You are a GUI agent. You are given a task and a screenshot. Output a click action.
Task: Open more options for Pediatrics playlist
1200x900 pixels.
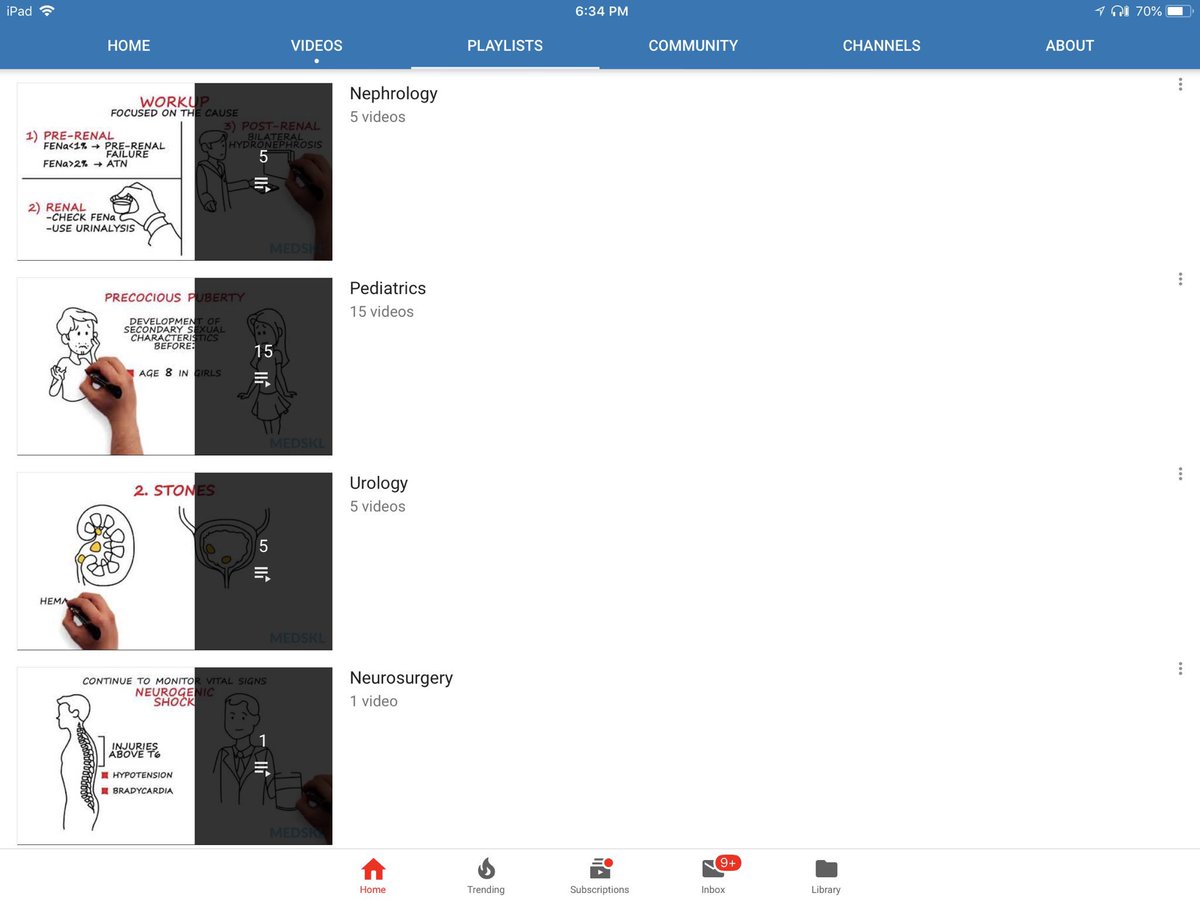pyautogui.click(x=1180, y=279)
